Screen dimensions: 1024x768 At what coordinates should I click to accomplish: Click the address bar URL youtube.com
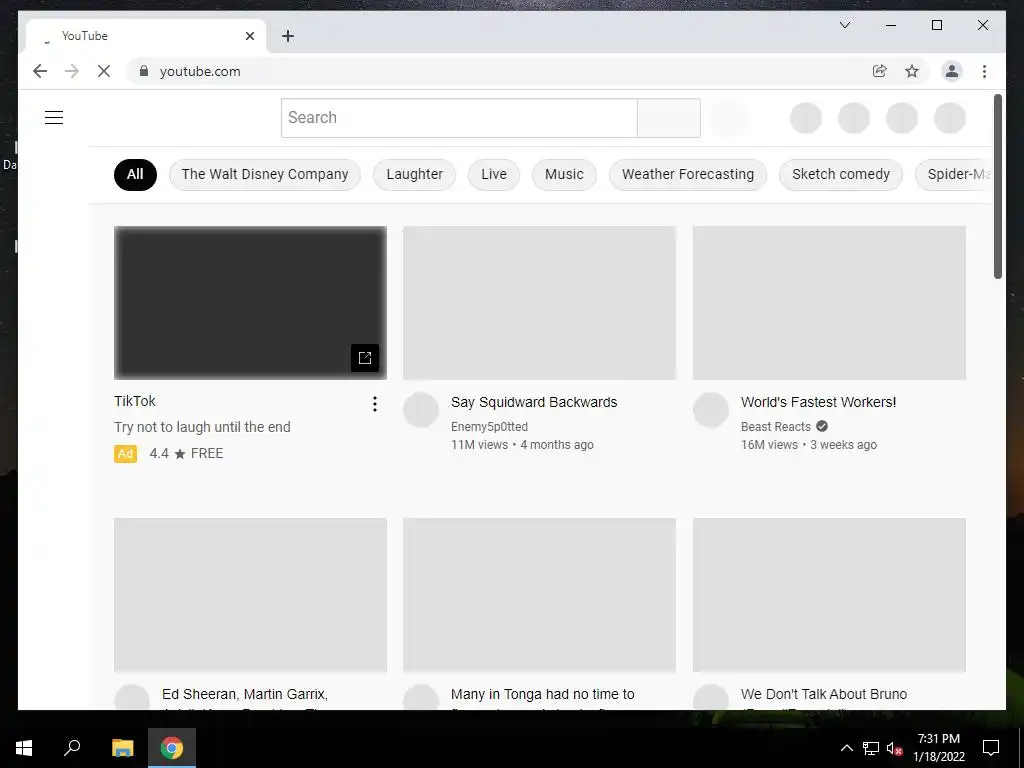click(200, 71)
